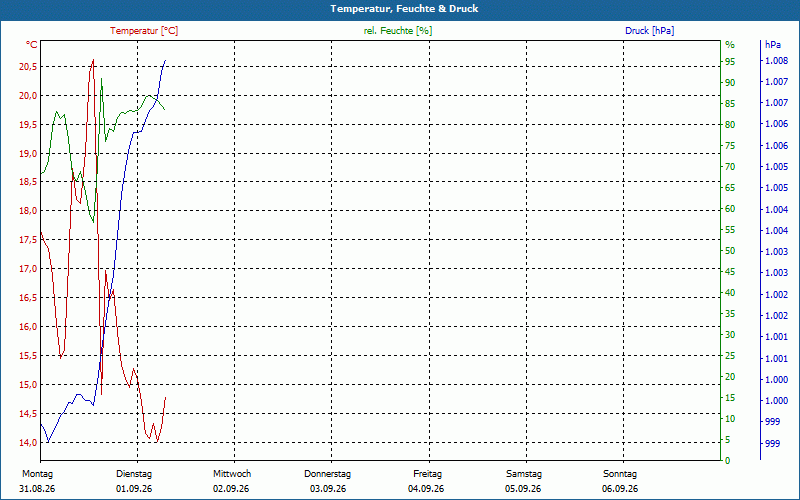Click the Donnerstag day label

[x=328, y=474]
